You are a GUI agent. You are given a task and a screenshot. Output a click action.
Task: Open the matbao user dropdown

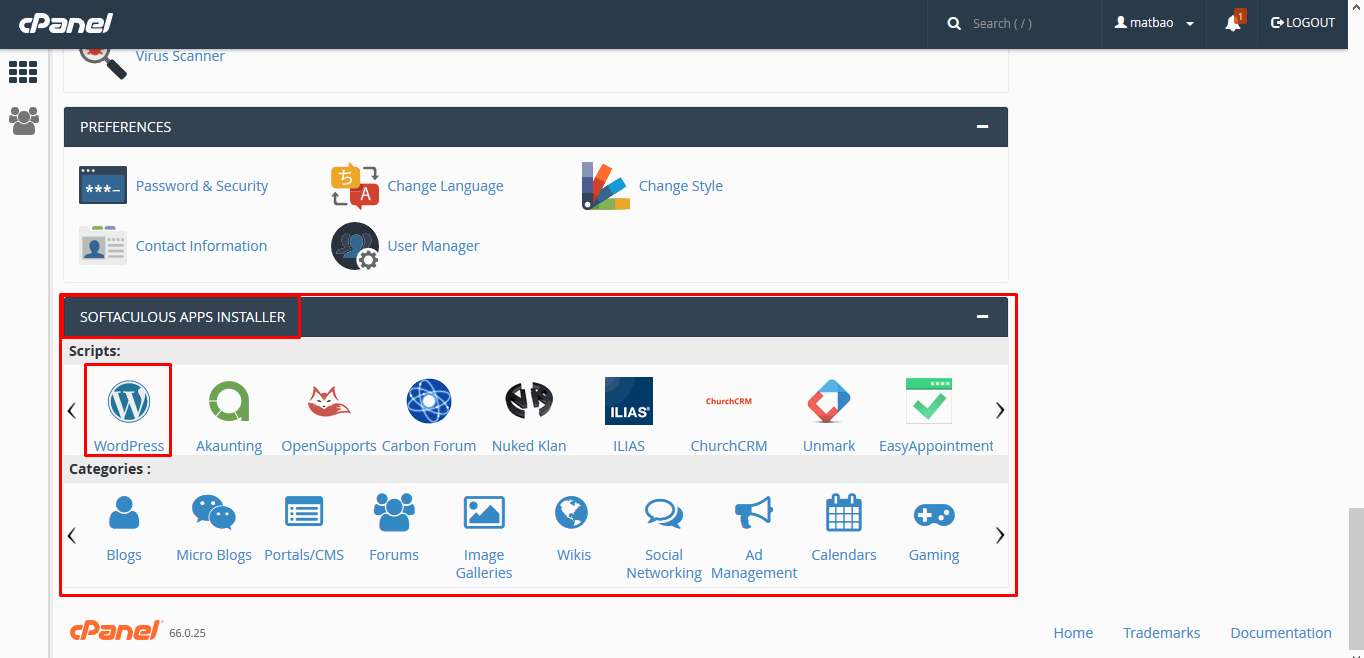[1155, 23]
